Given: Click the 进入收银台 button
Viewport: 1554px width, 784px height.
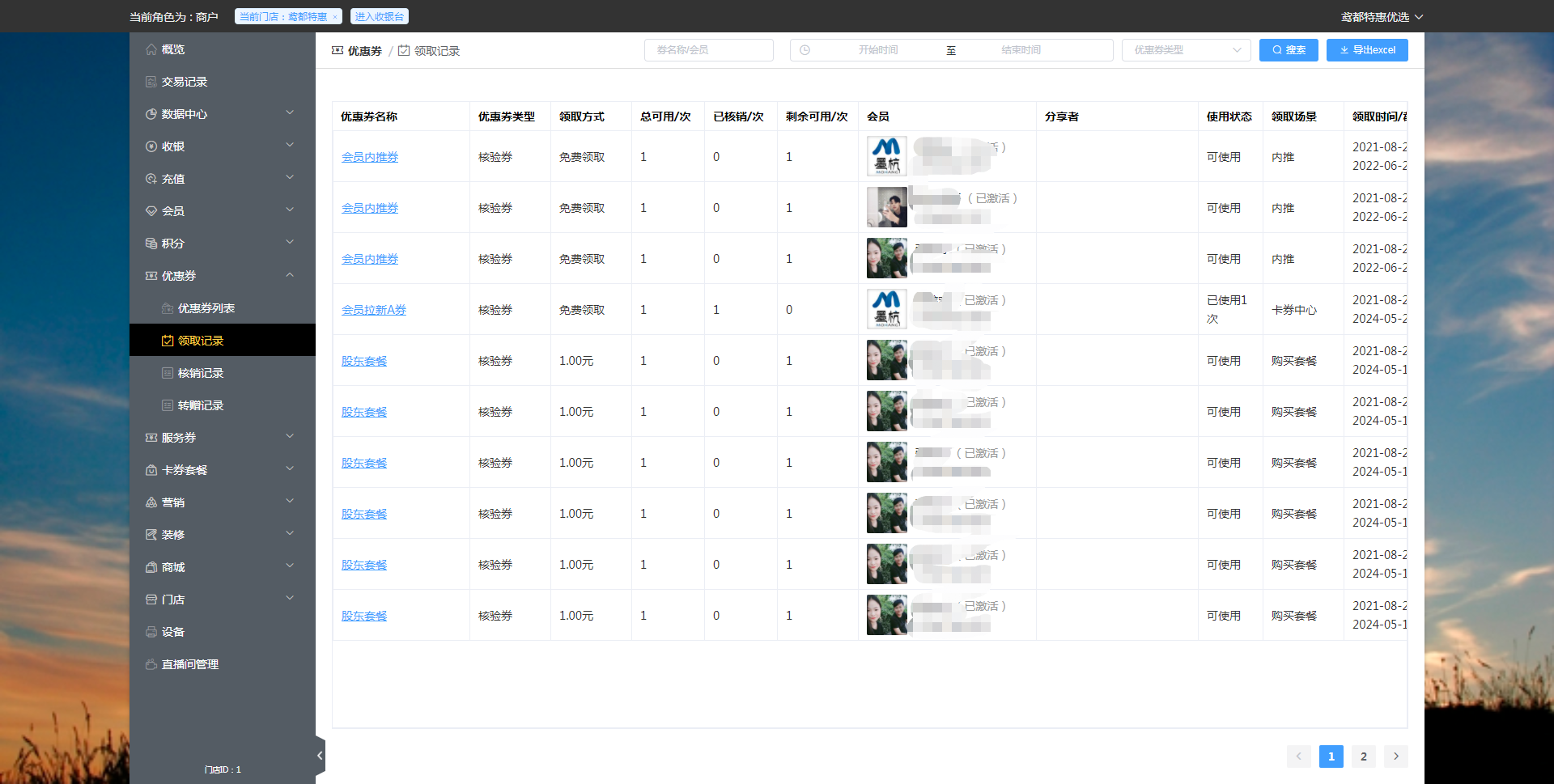Looking at the screenshot, I should point(380,17).
